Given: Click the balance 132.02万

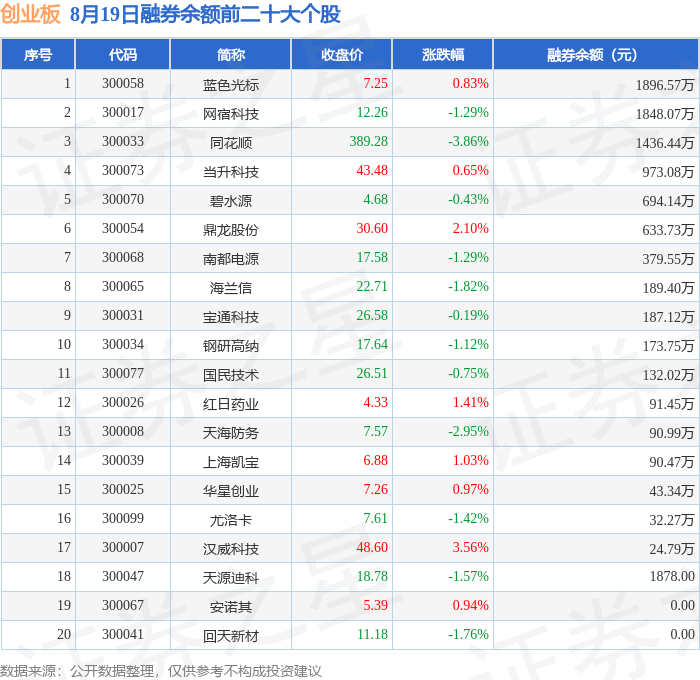Looking at the screenshot, I should 668,375.
